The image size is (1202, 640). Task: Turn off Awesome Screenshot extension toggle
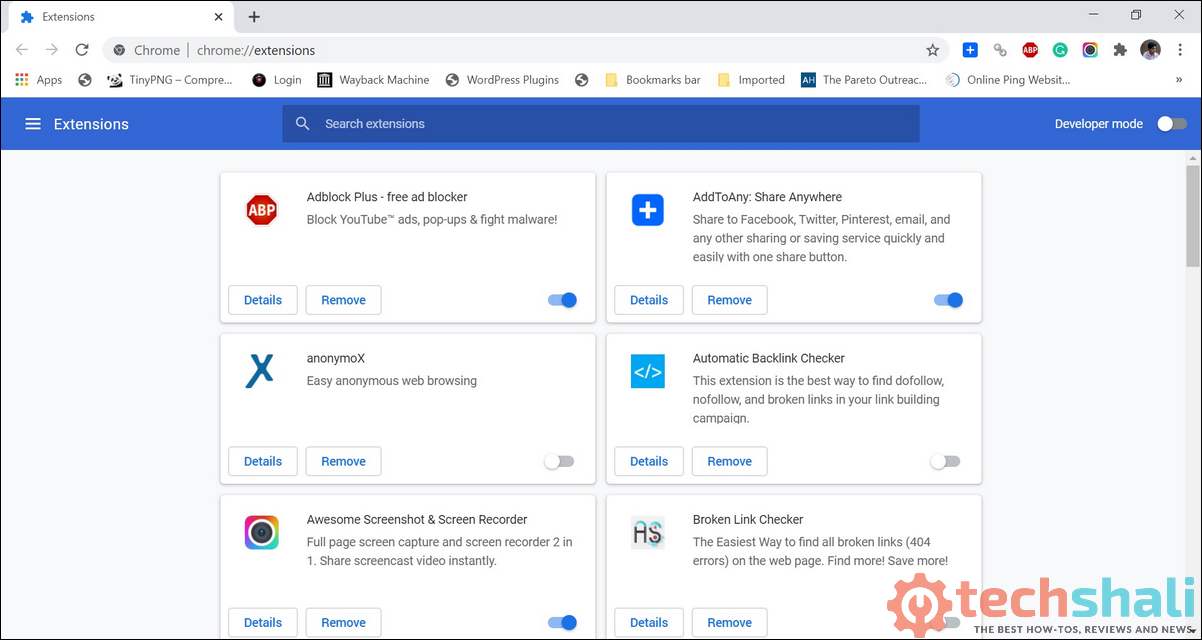[563, 622]
